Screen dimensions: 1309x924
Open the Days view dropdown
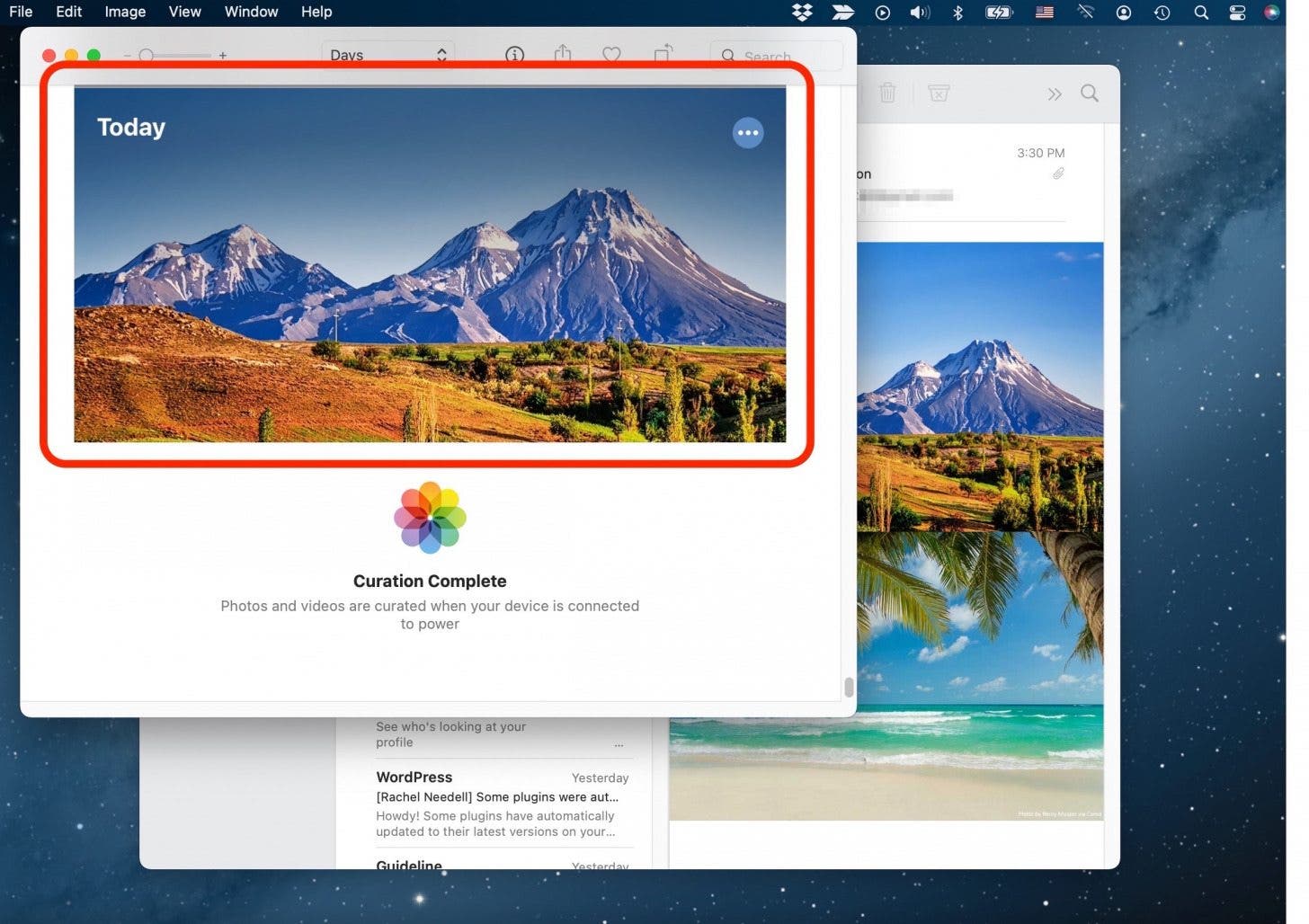(x=387, y=55)
